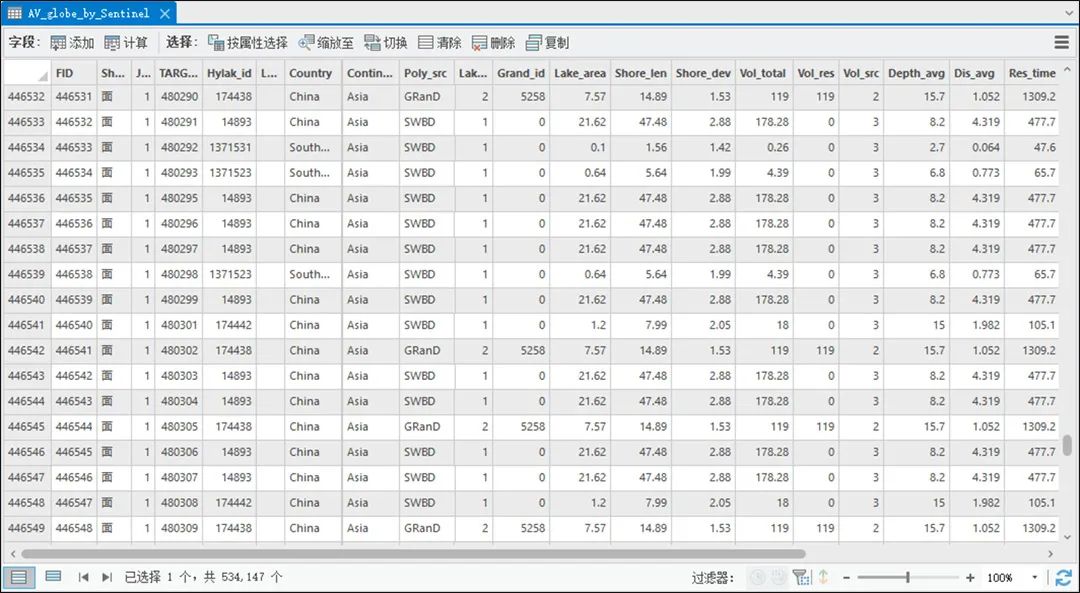Click GRanD cell in row 446542

pos(426,351)
